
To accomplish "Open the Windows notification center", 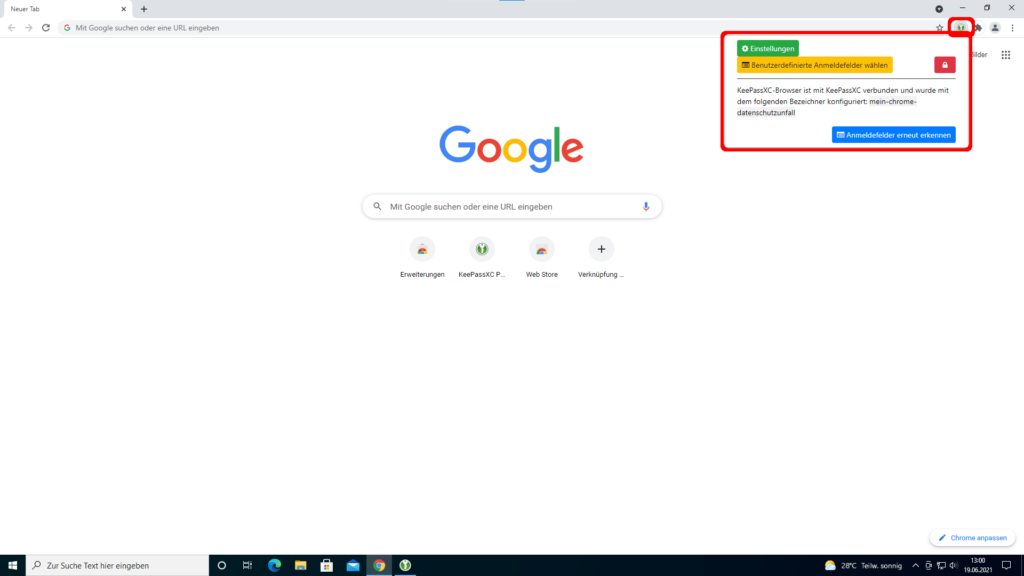I will [1006, 566].
